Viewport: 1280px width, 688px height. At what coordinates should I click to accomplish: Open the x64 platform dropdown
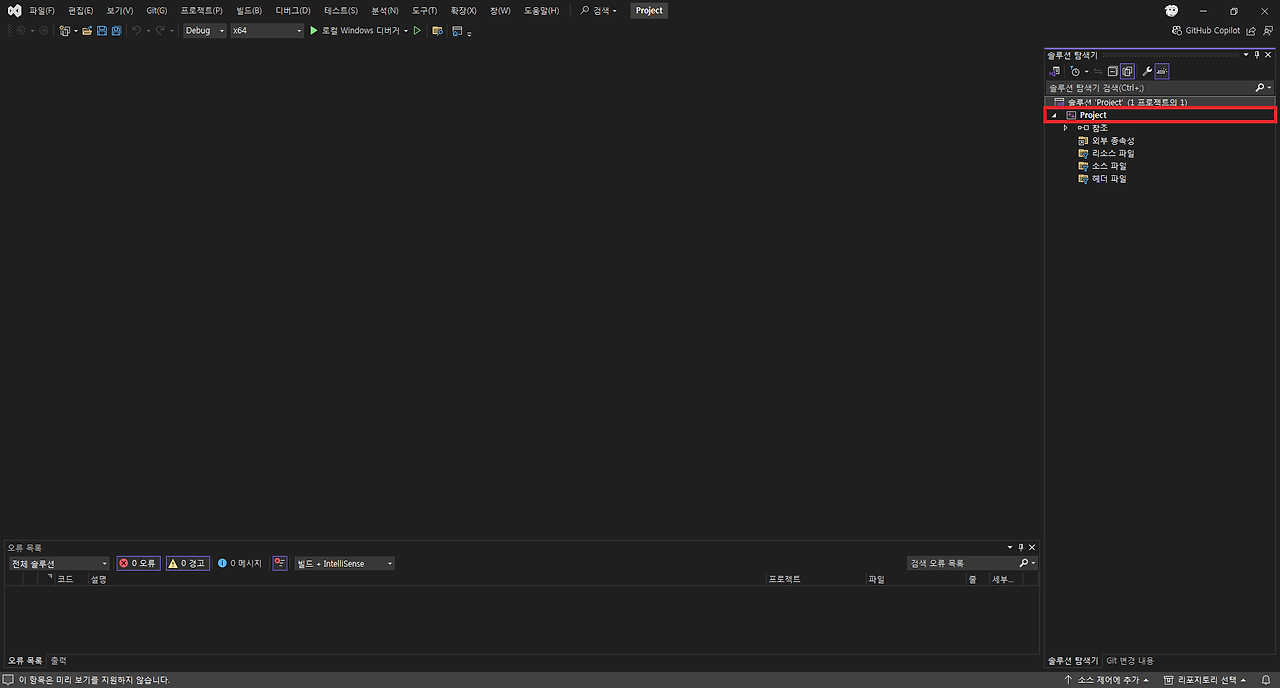(266, 30)
